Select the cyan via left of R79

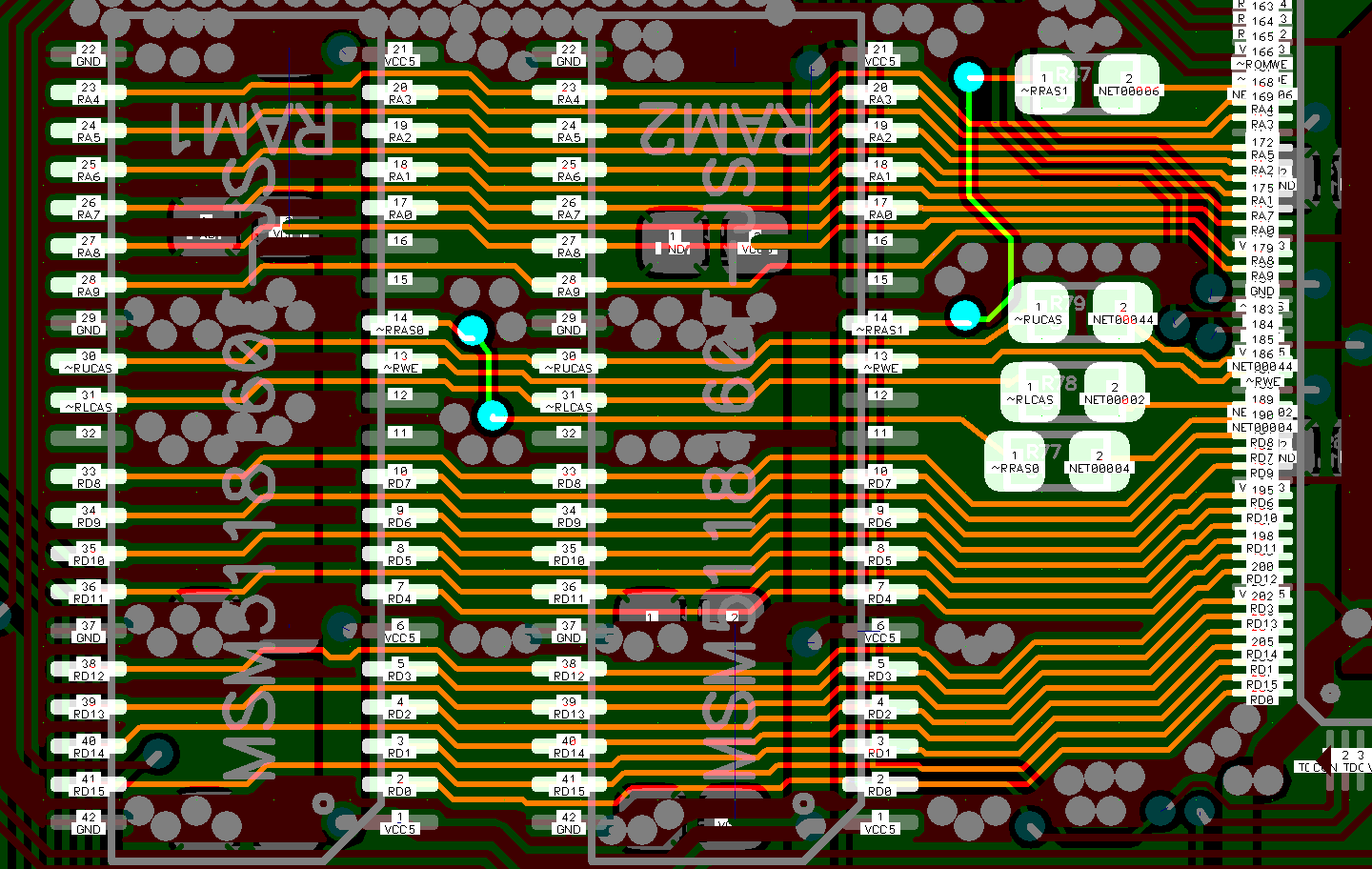click(x=965, y=314)
